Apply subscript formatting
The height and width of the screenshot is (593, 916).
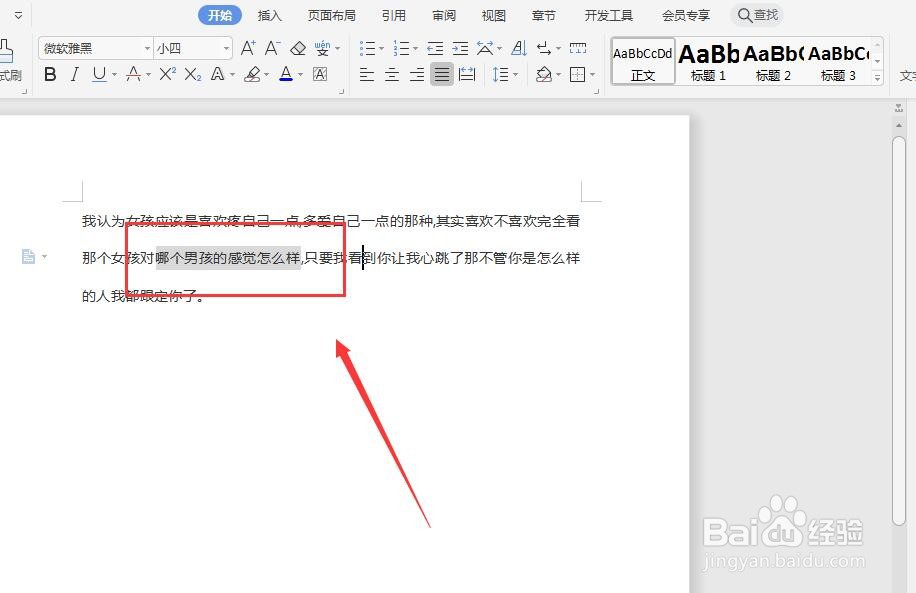(x=192, y=74)
